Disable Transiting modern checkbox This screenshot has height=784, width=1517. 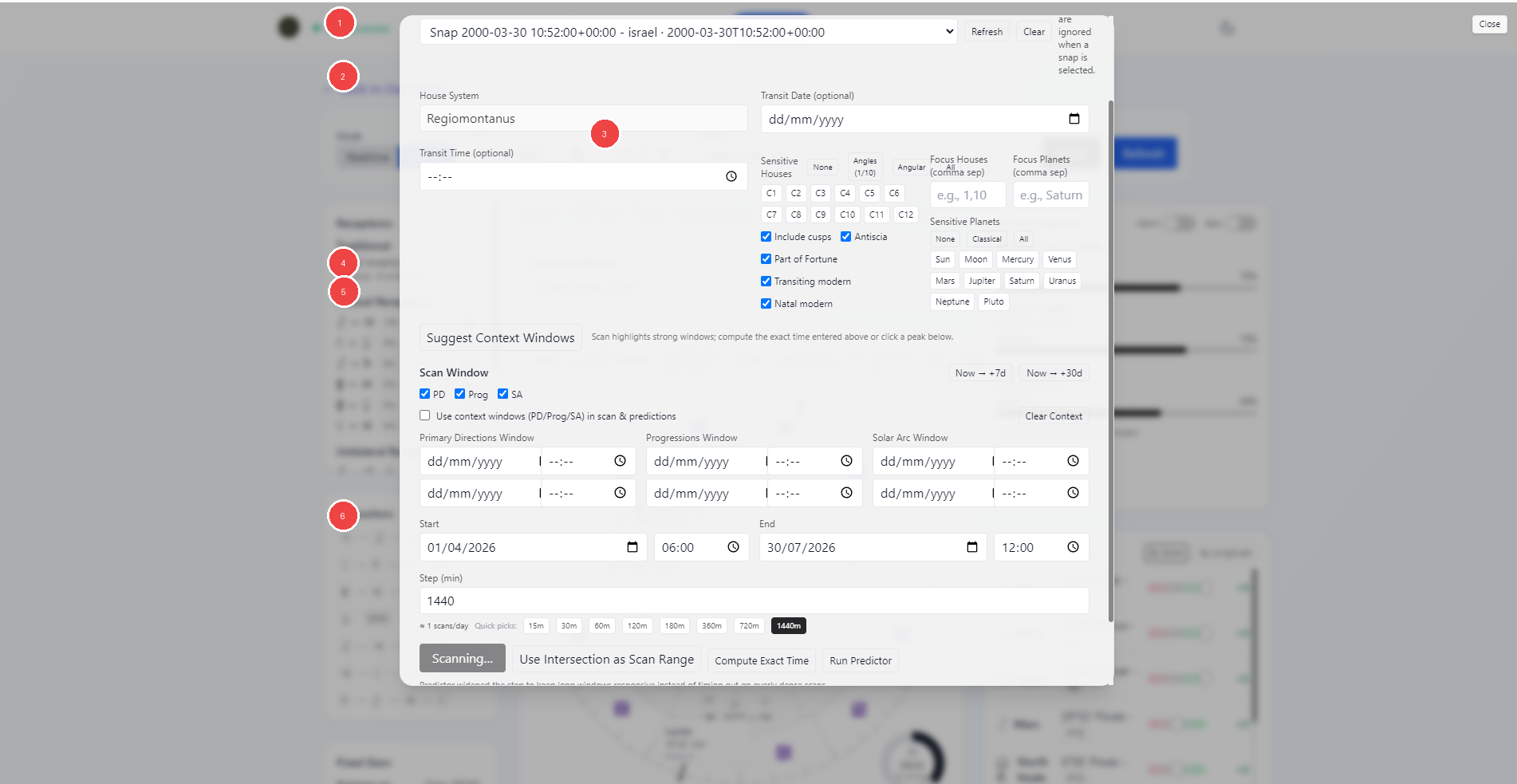click(766, 281)
